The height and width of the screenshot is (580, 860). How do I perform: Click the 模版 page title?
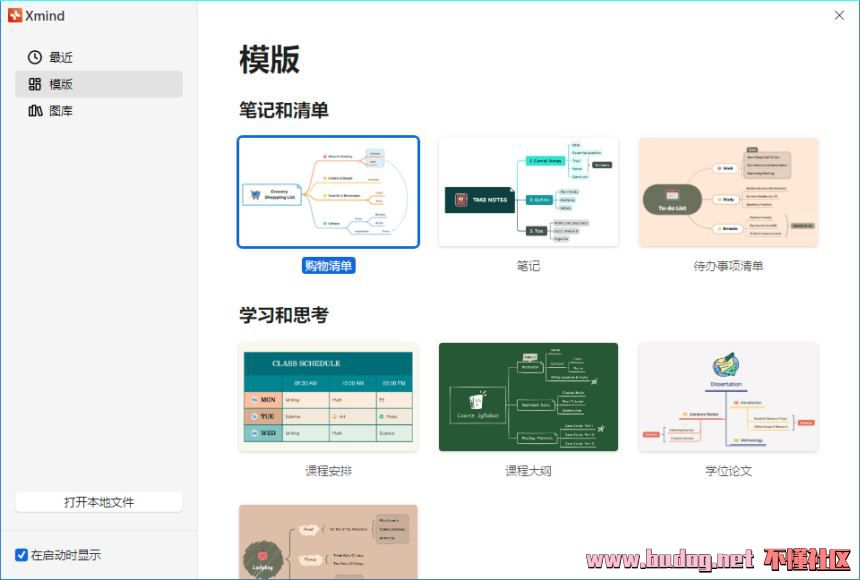point(269,59)
